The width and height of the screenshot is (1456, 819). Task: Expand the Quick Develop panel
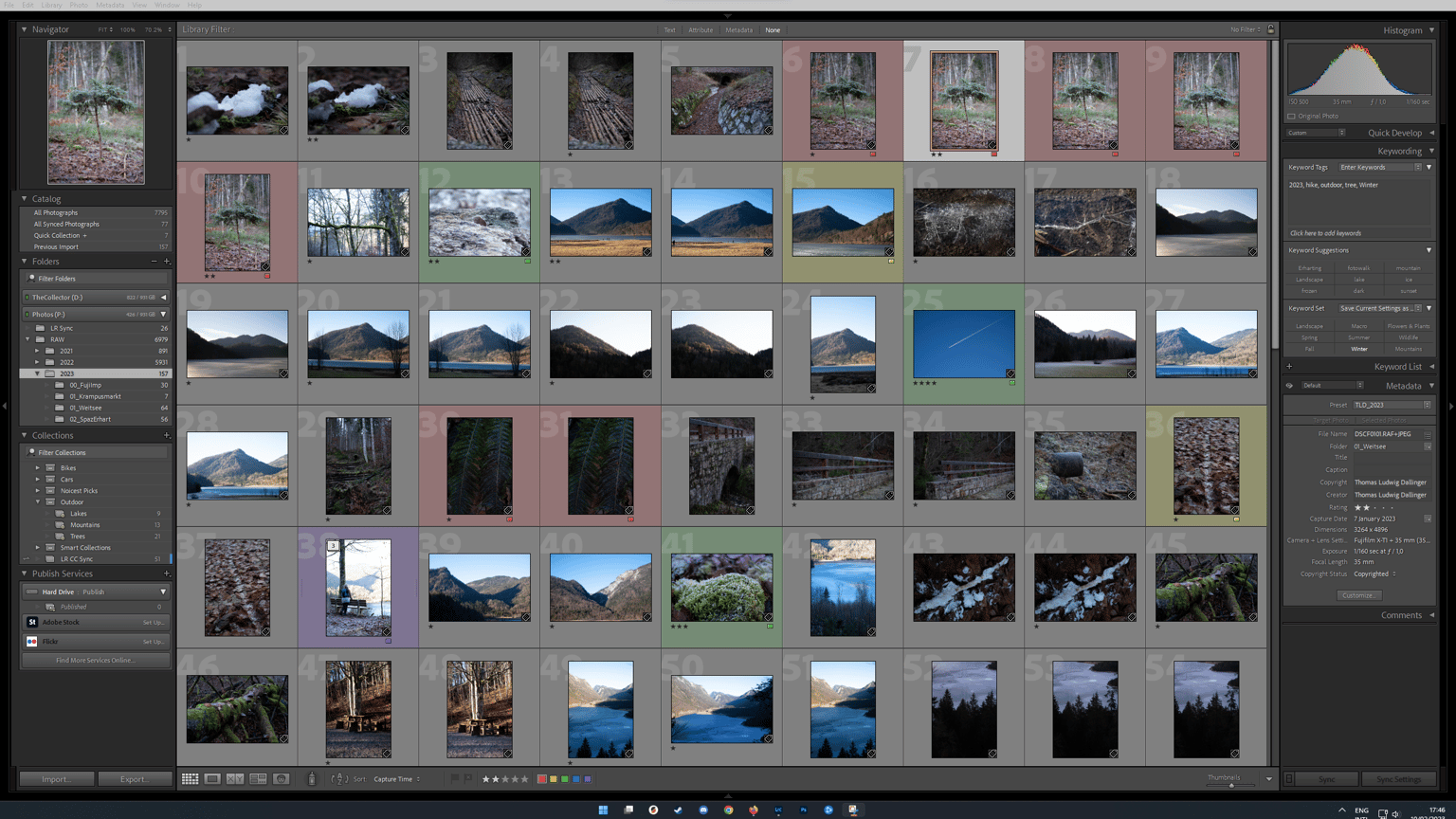(1431, 133)
